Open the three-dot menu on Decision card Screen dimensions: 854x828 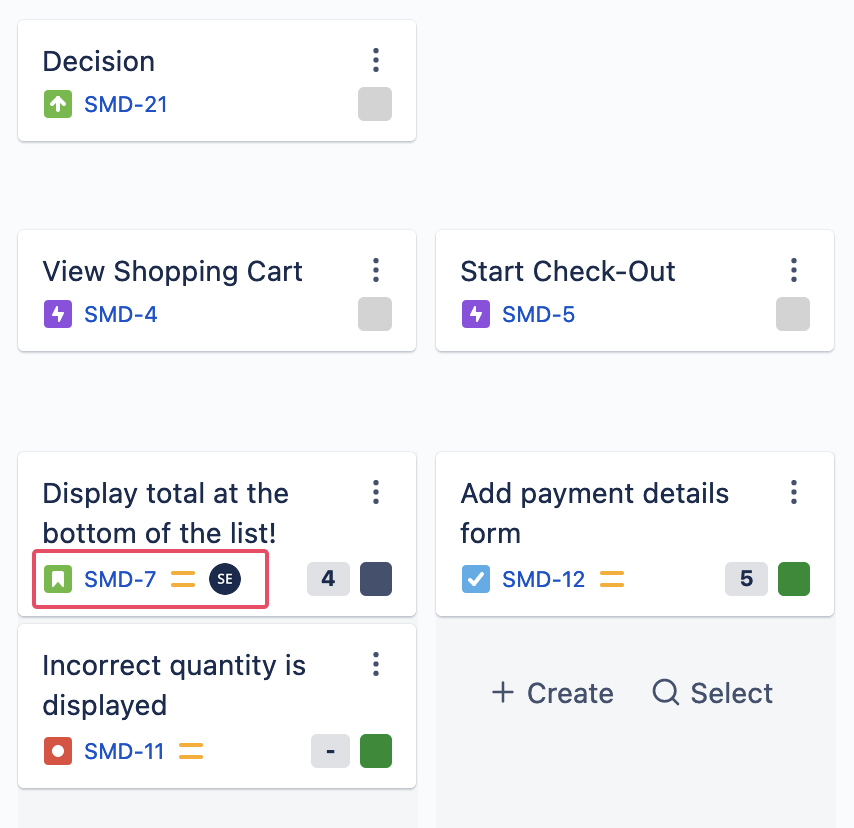click(376, 60)
